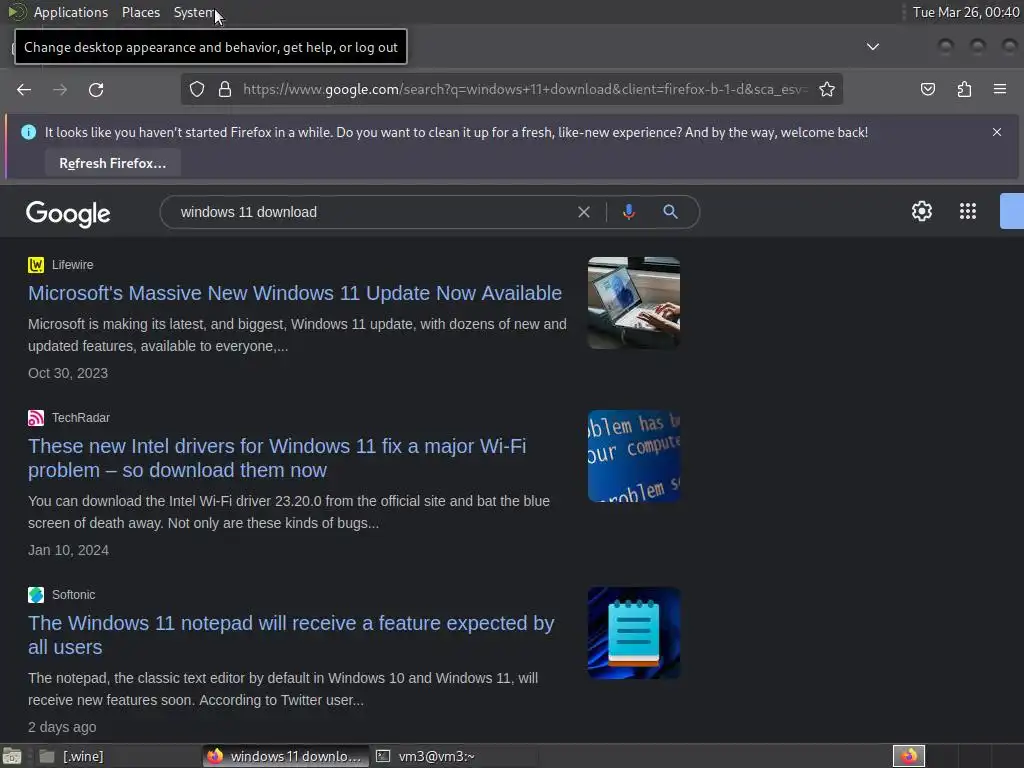The height and width of the screenshot is (768, 1024).
Task: Click the show desktop icon in taskbar
Action: (12, 756)
